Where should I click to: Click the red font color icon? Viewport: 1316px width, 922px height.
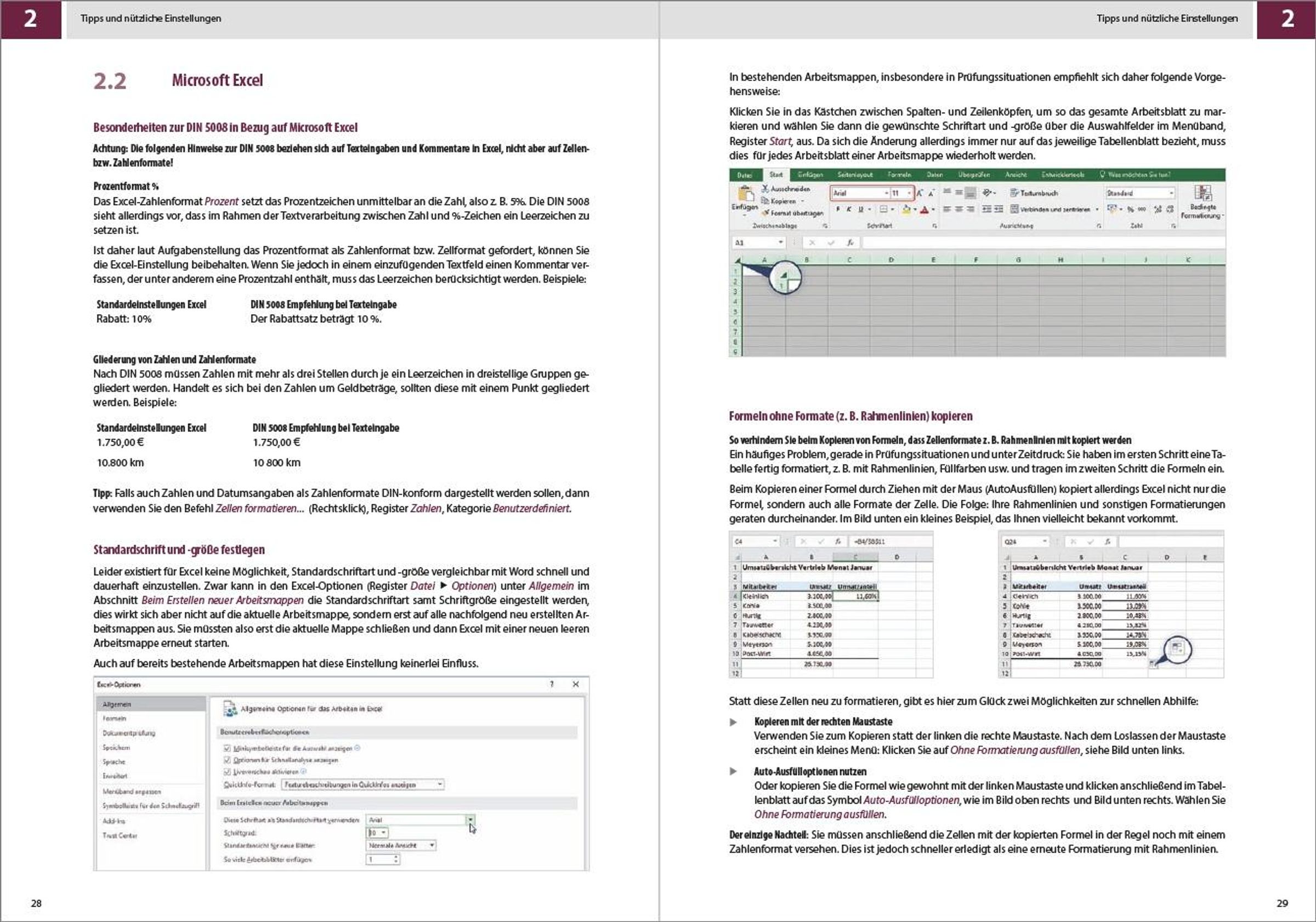pyautogui.click(x=923, y=210)
